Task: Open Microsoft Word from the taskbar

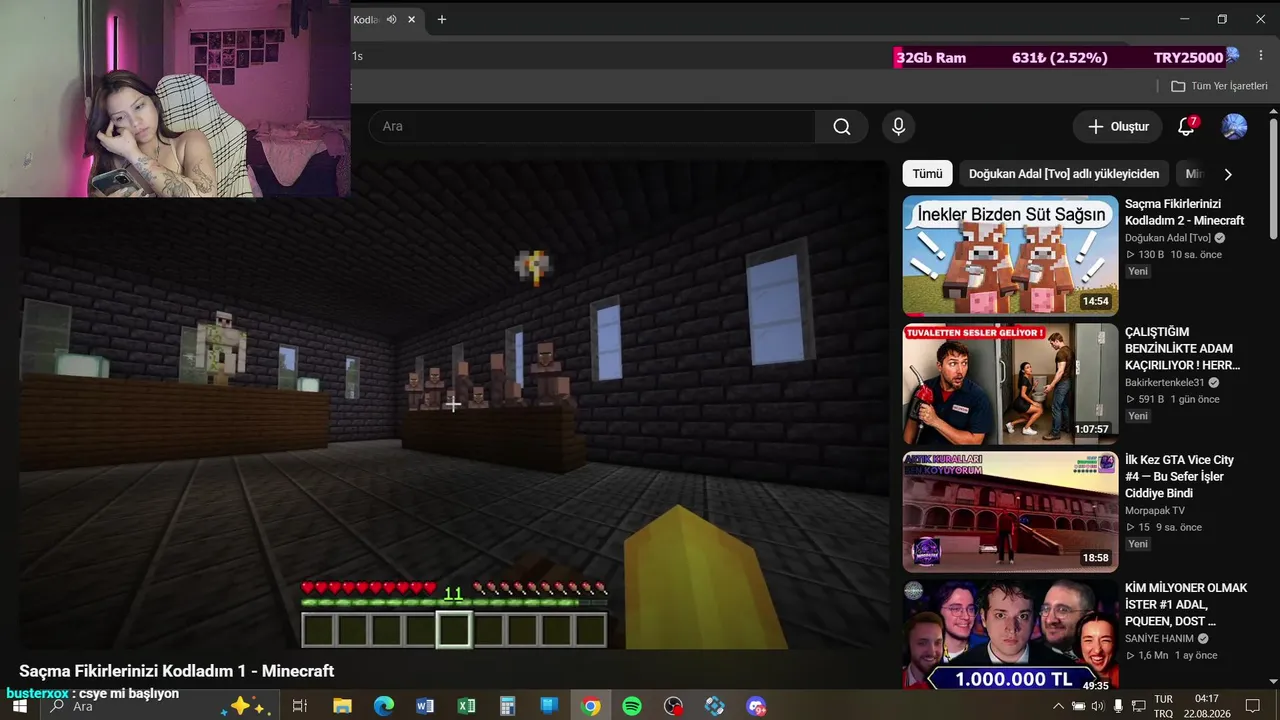Action: pyautogui.click(x=425, y=706)
